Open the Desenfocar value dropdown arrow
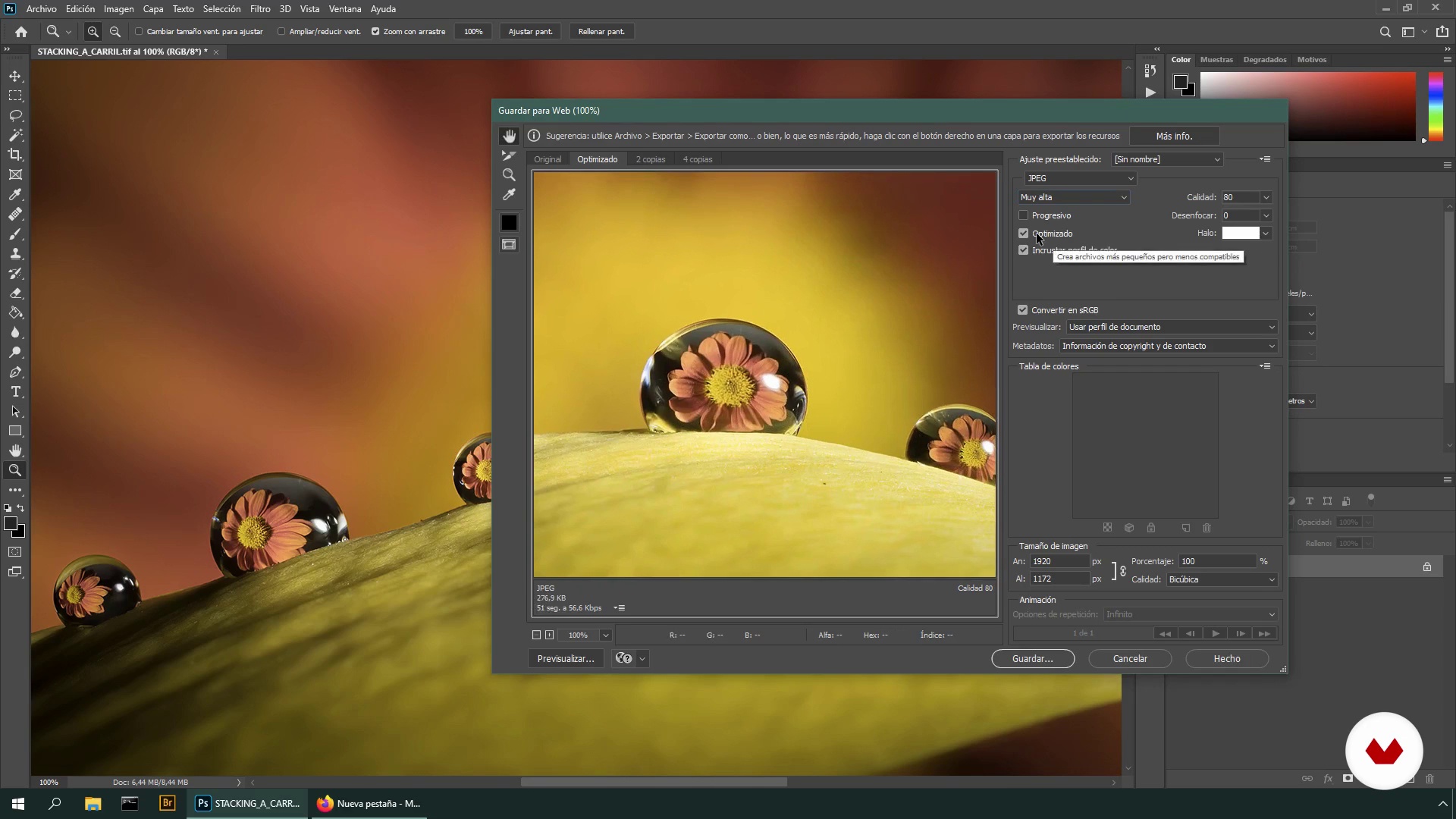1456x819 pixels. click(x=1266, y=215)
